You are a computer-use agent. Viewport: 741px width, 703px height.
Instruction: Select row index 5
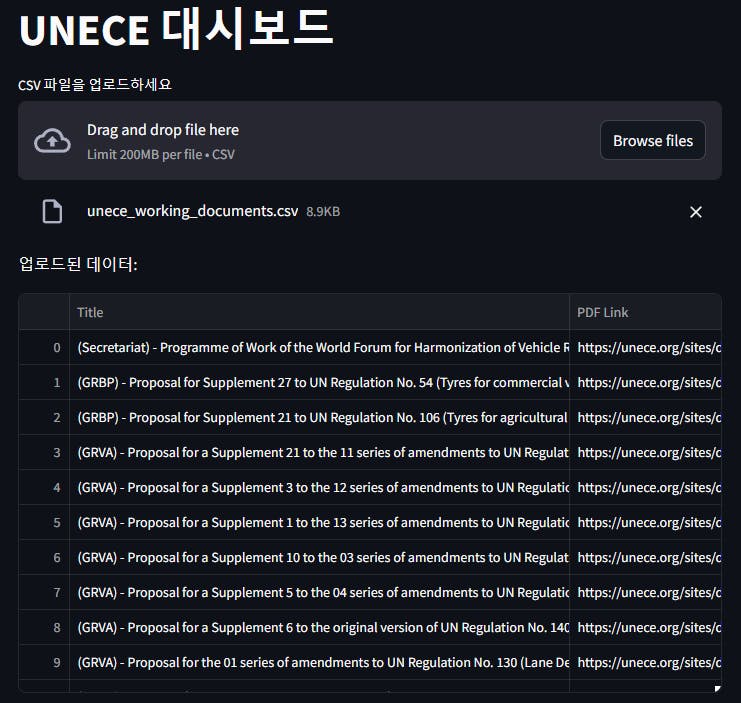tap(44, 522)
